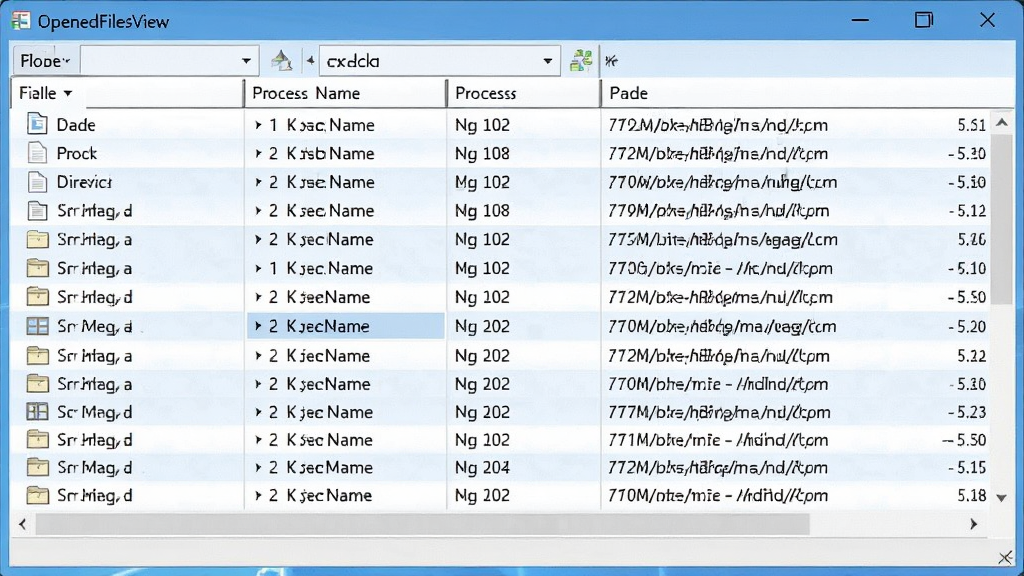Expand the process entry in the Prock row

259,153
